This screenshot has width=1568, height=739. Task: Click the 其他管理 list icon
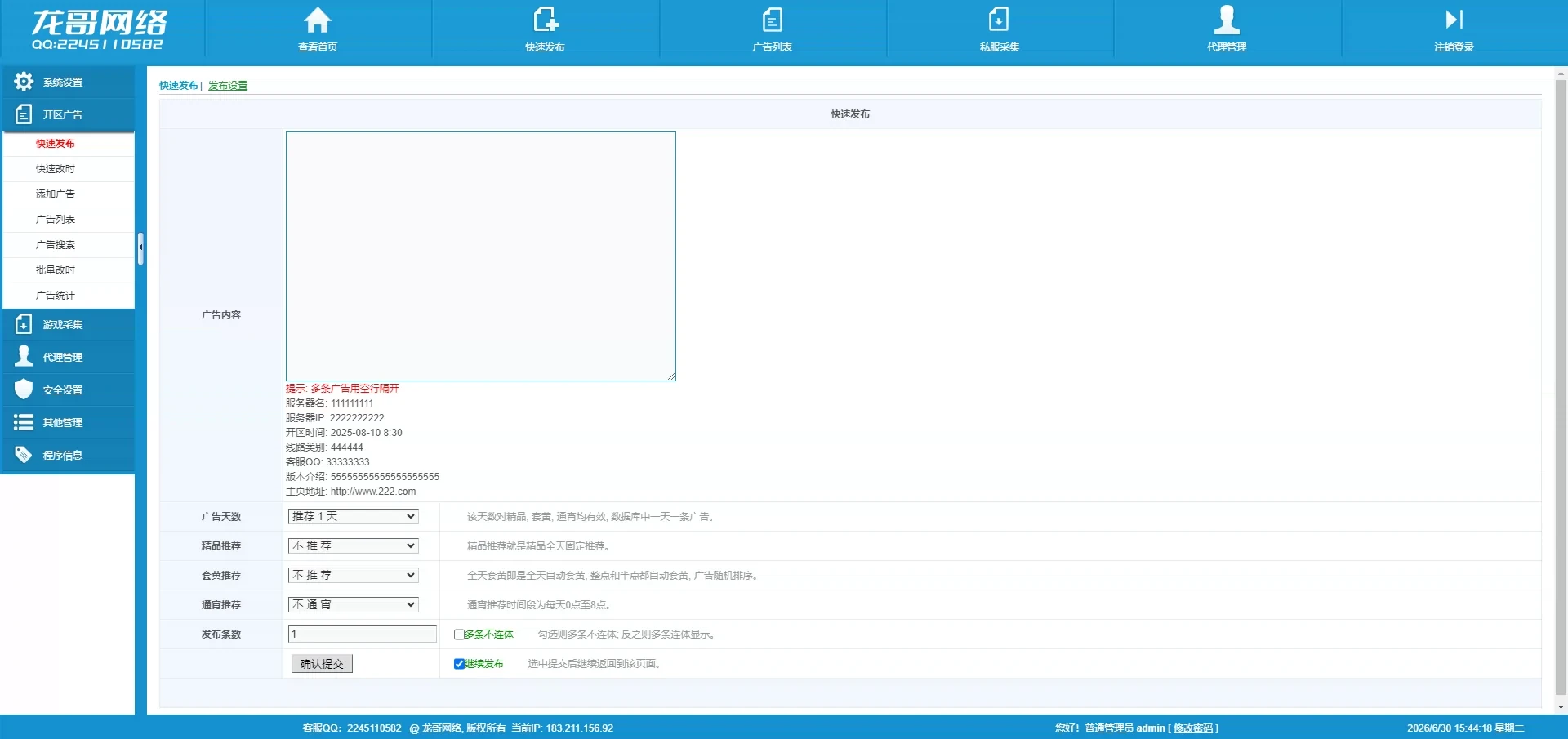[x=24, y=422]
